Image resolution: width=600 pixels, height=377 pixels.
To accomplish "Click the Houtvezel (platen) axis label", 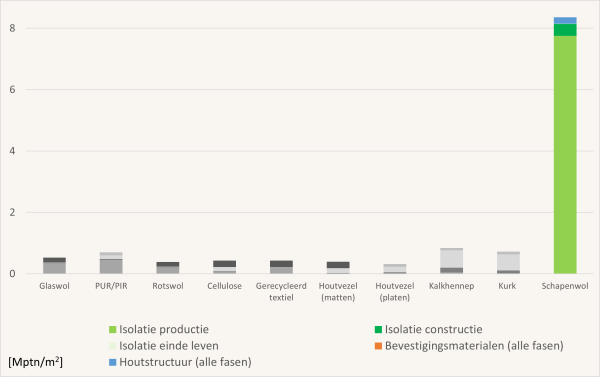I will point(395,292).
